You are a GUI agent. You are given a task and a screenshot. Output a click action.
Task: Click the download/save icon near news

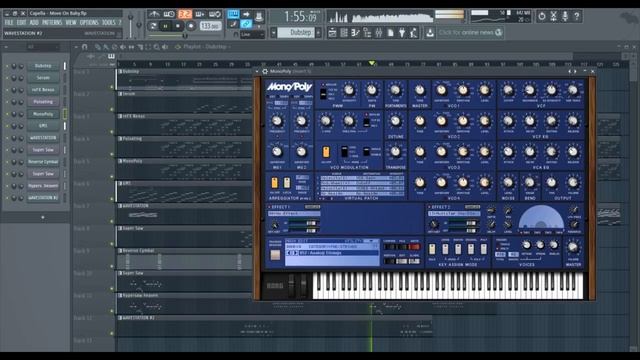point(430,33)
